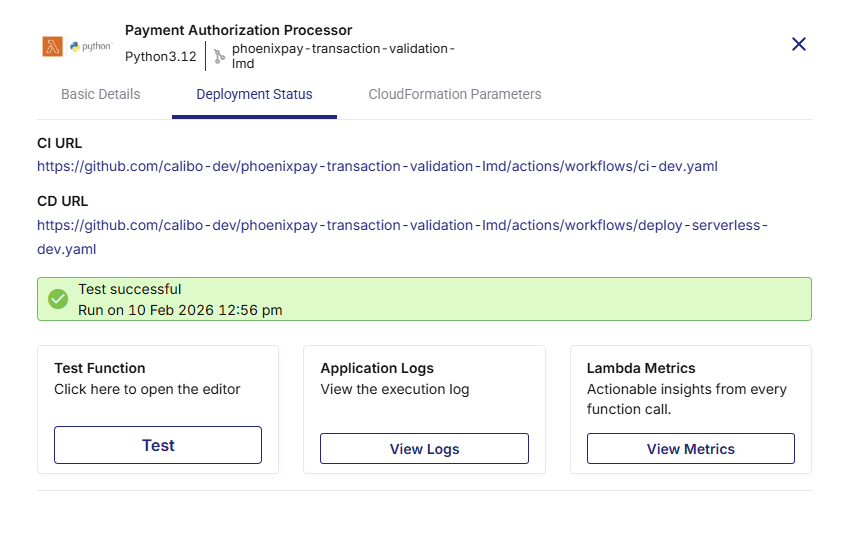The image size is (859, 545).
Task: Open Lambda metrics with View Metrics button
Action: tap(690, 449)
